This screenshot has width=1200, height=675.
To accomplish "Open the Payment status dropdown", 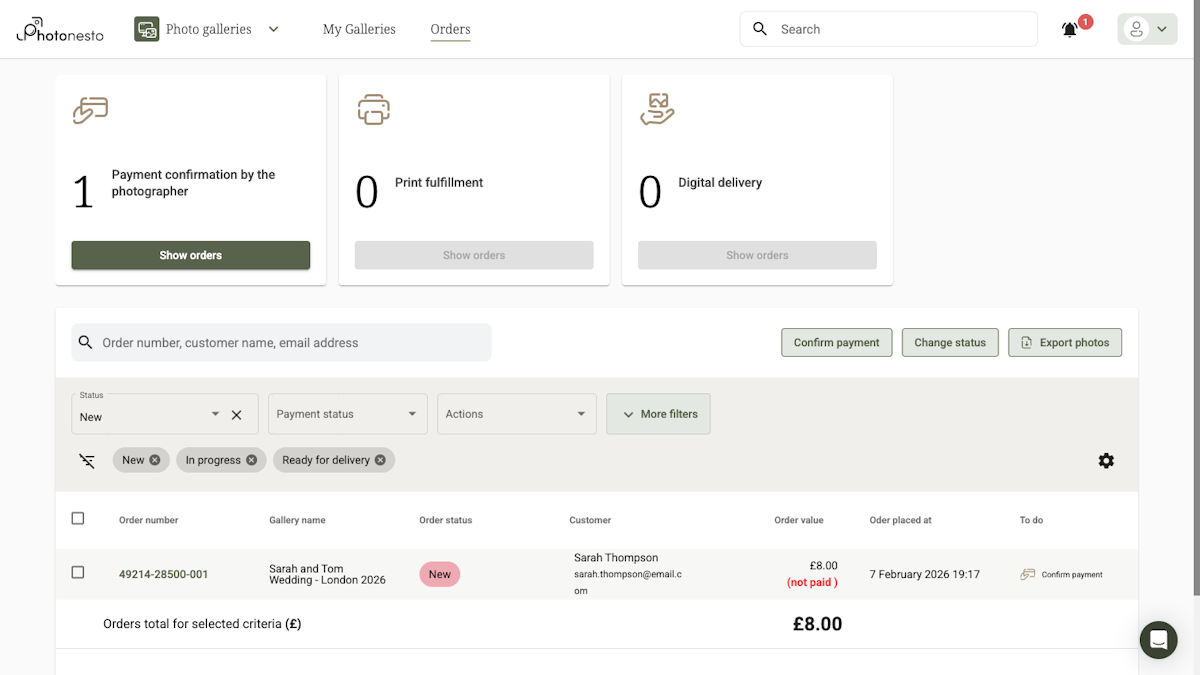I will coord(347,414).
